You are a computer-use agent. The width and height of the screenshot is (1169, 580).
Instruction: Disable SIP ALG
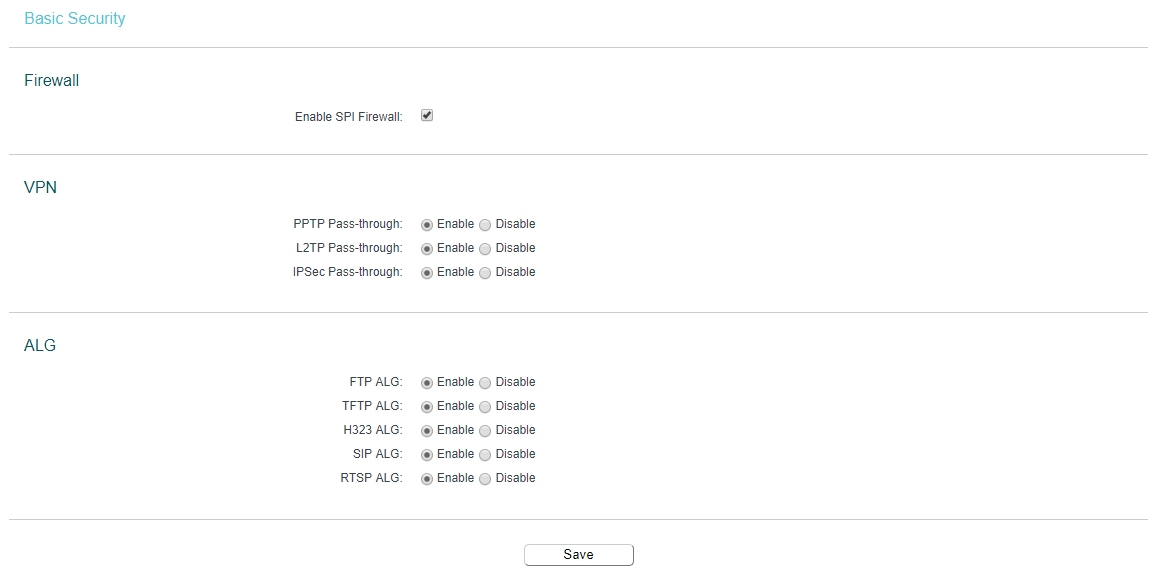[x=485, y=454]
